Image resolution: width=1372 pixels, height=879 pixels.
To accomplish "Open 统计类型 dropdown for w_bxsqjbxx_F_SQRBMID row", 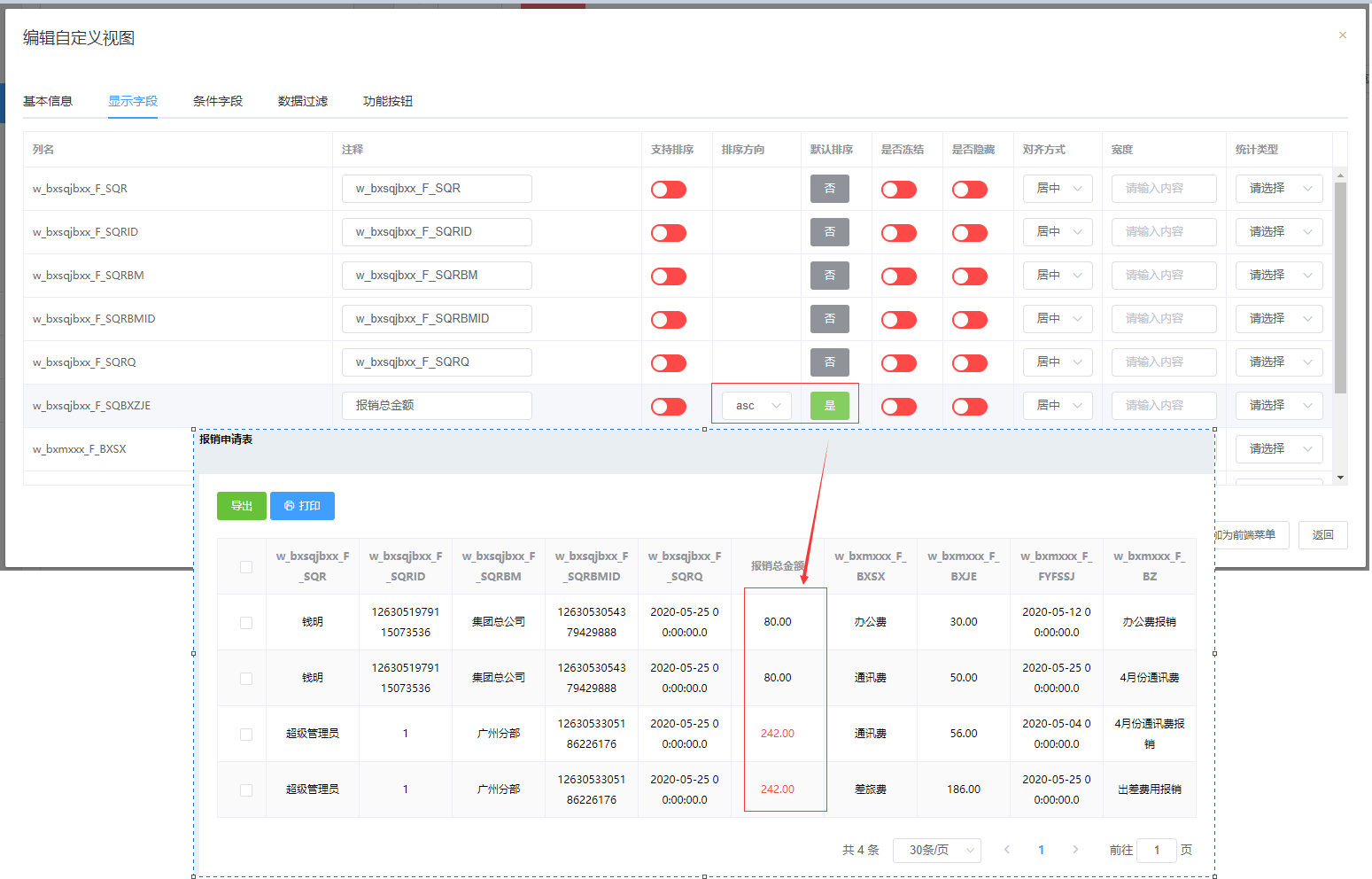I will (x=1279, y=319).
